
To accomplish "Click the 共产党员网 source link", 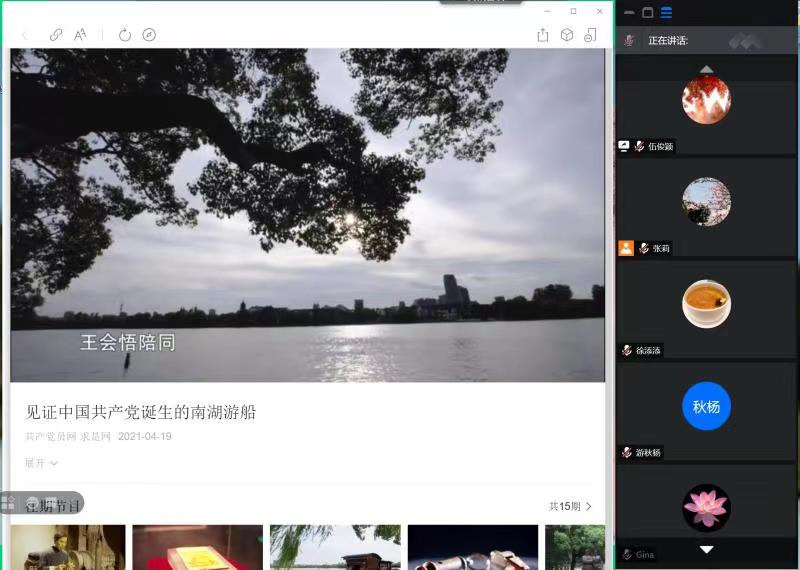I will tap(50, 437).
